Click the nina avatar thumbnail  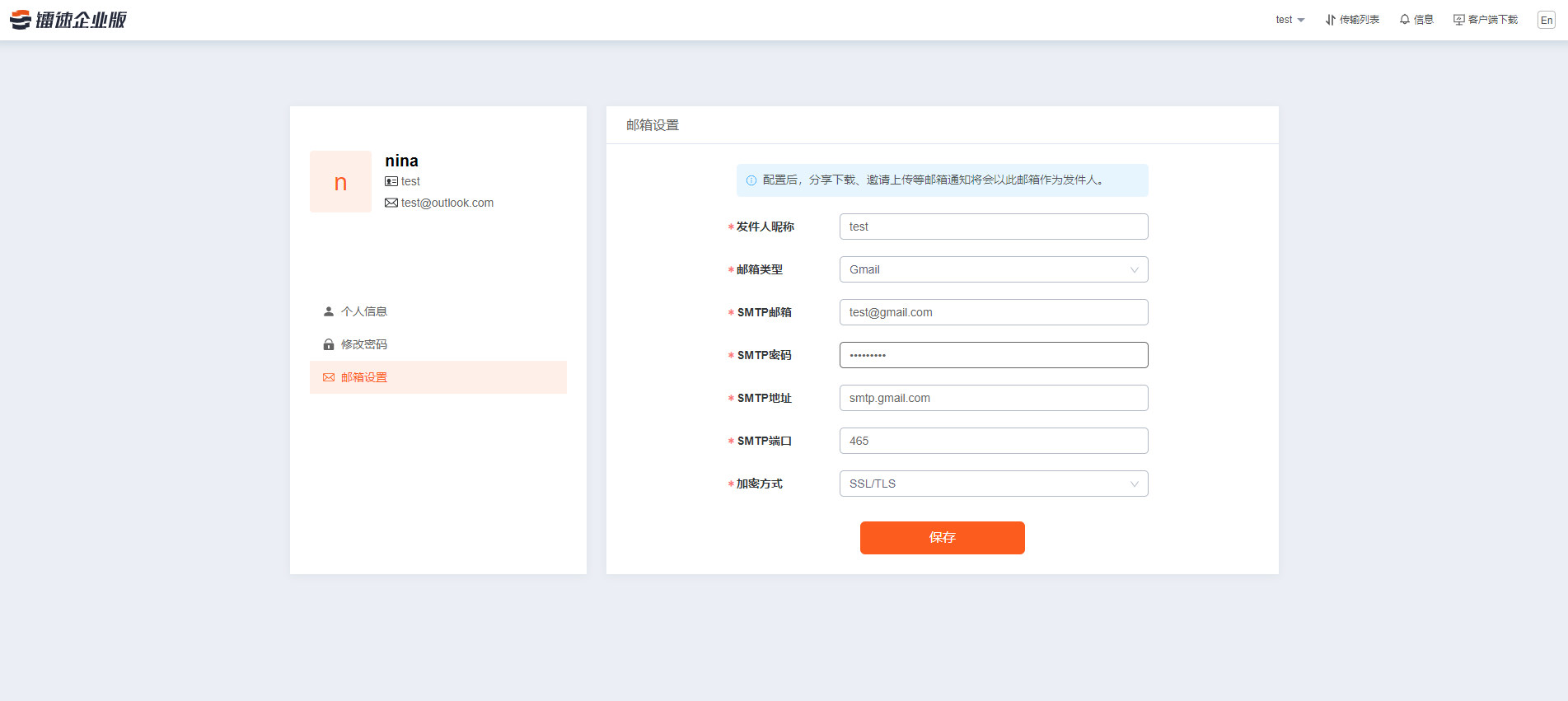tap(340, 182)
